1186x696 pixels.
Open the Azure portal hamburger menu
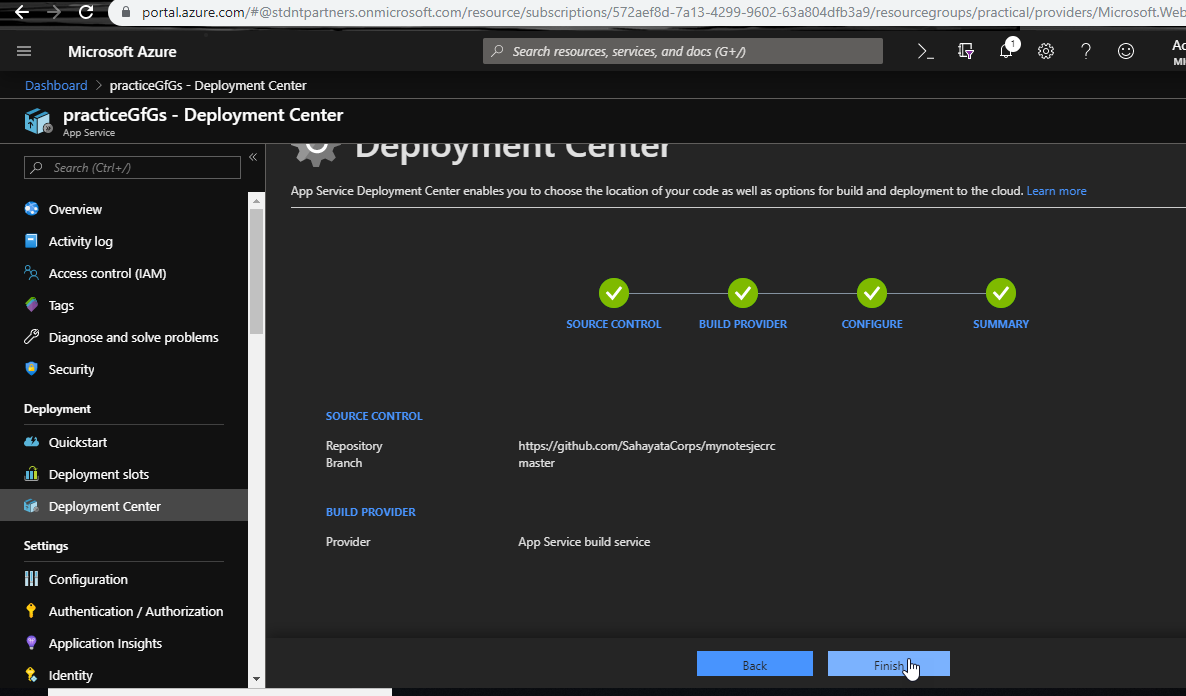point(23,51)
